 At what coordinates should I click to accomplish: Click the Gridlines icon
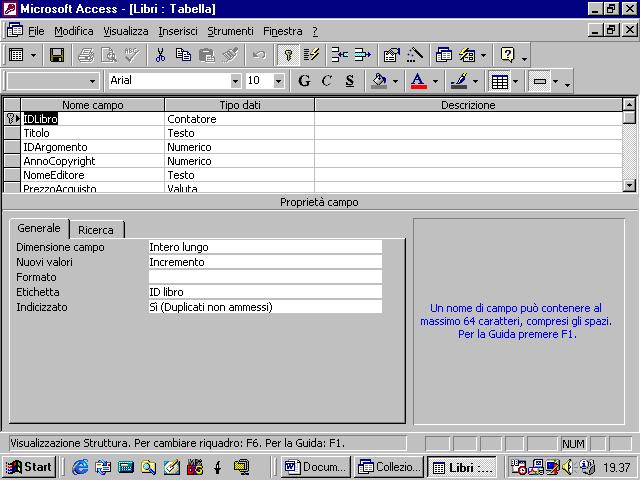click(500, 82)
